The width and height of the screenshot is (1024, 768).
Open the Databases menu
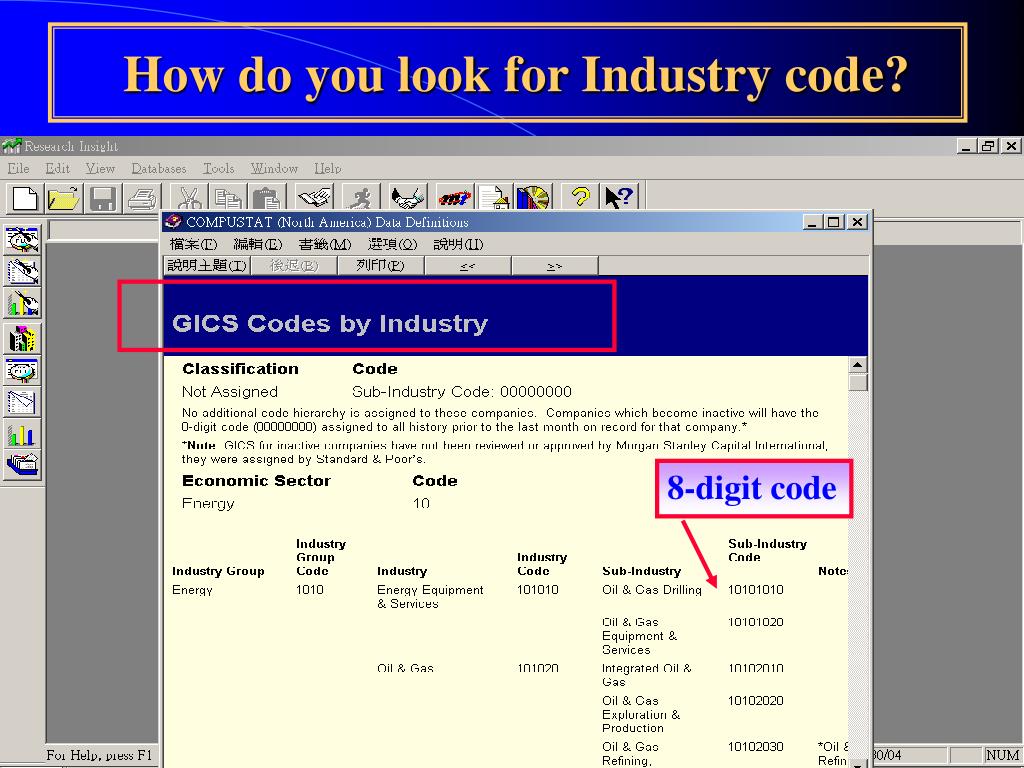click(x=159, y=168)
